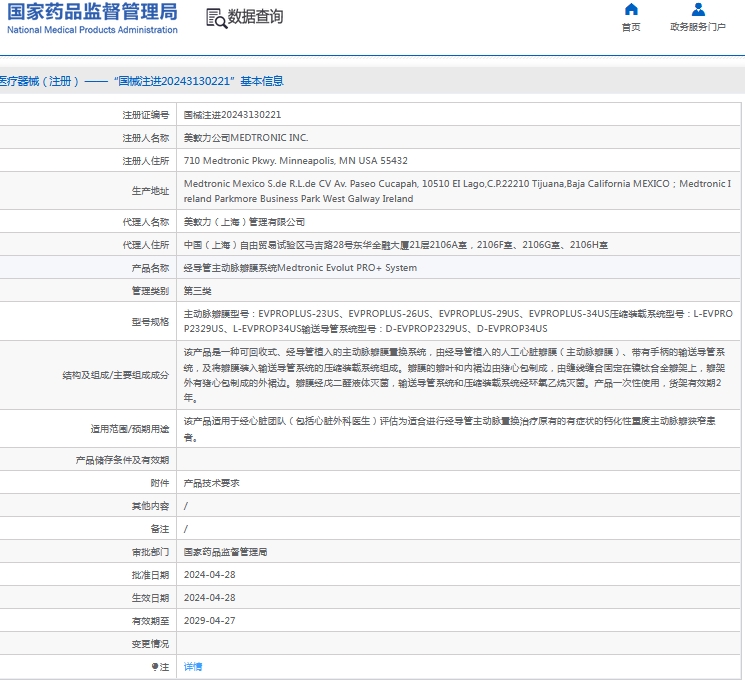
Task: Click the 国家药品监督管理局 logo
Action: click(92, 12)
